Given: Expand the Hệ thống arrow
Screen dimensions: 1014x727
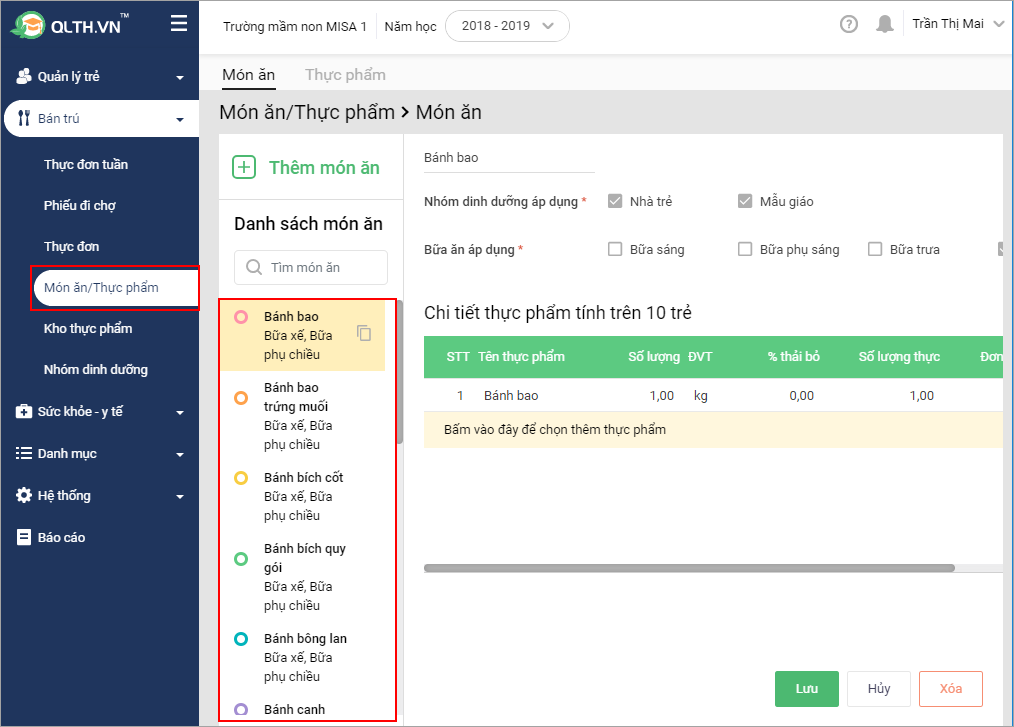Looking at the screenshot, I should (x=180, y=497).
